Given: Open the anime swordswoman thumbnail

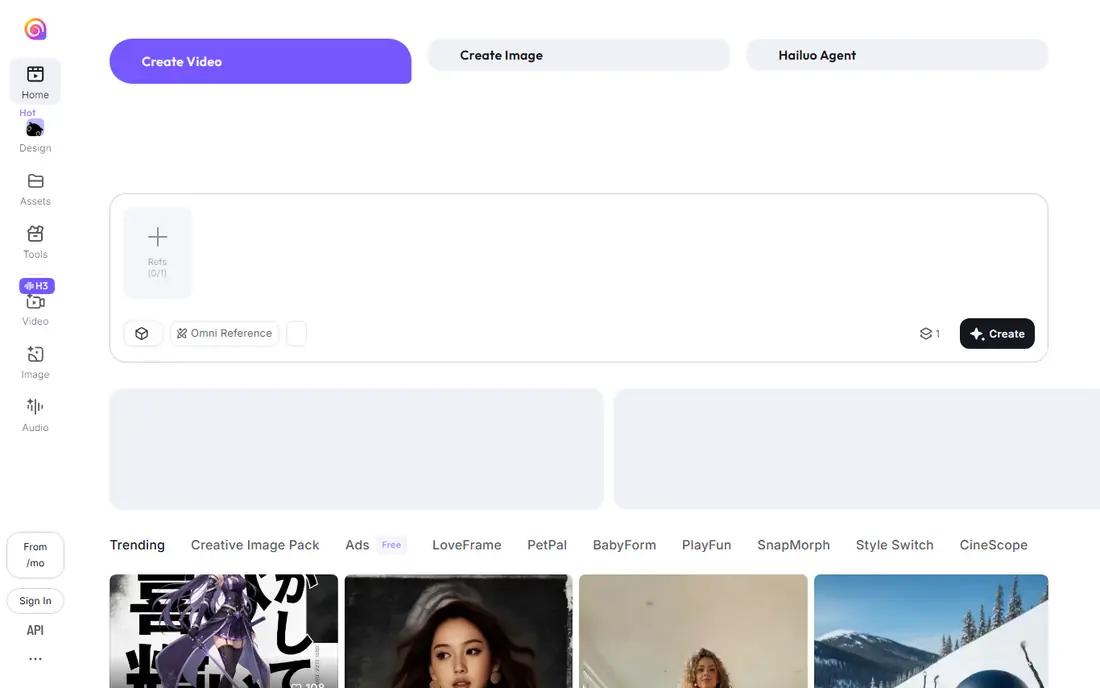Looking at the screenshot, I should click(224, 631).
